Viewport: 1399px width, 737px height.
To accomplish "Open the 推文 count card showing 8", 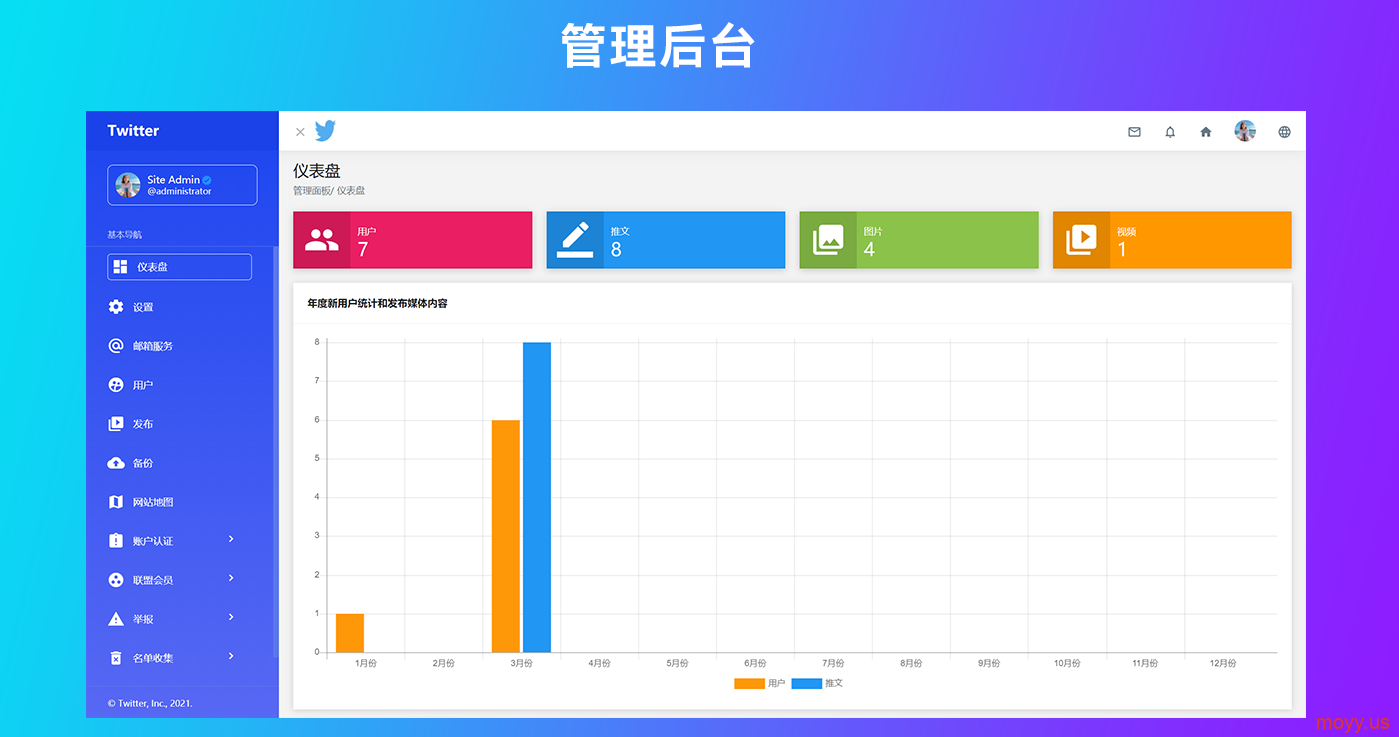I will click(666, 240).
